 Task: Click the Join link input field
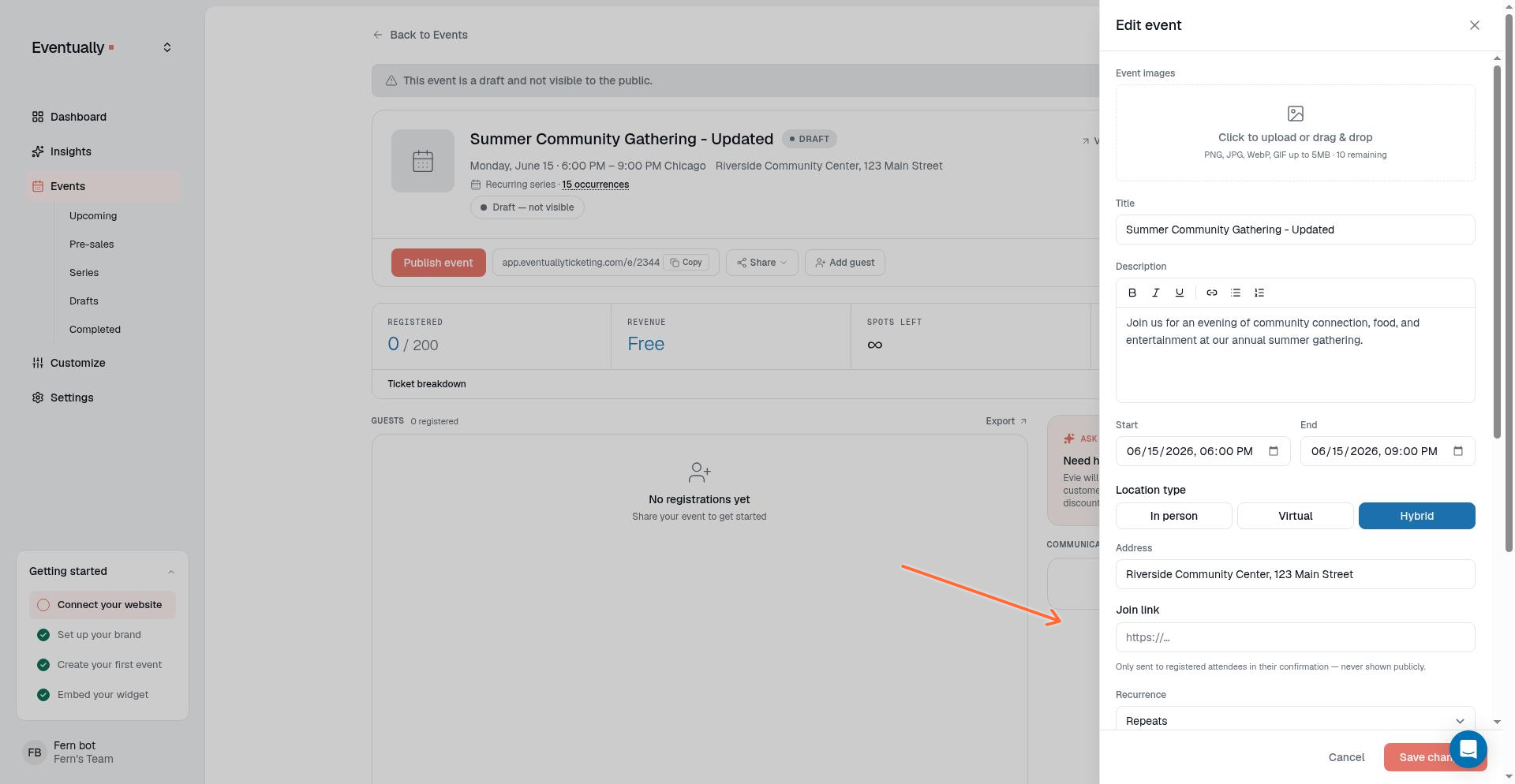coord(1295,637)
